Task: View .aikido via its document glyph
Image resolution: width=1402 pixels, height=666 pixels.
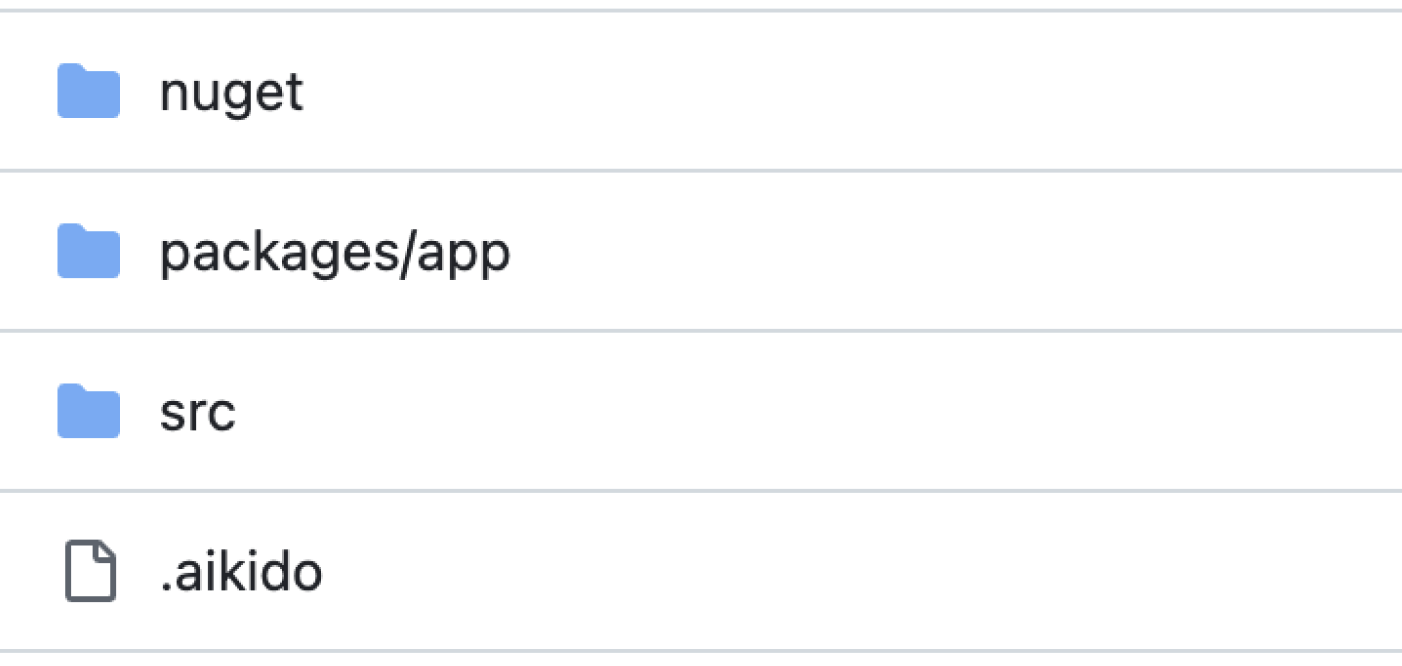Action: pos(90,572)
